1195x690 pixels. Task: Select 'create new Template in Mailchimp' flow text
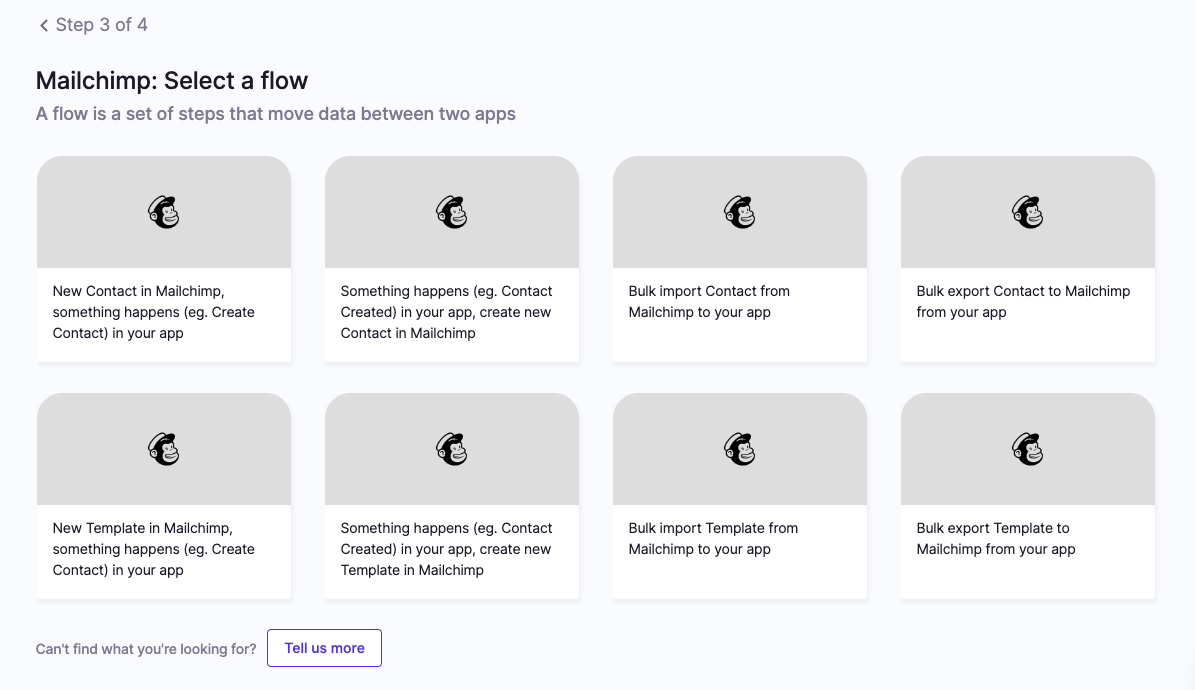coord(447,550)
